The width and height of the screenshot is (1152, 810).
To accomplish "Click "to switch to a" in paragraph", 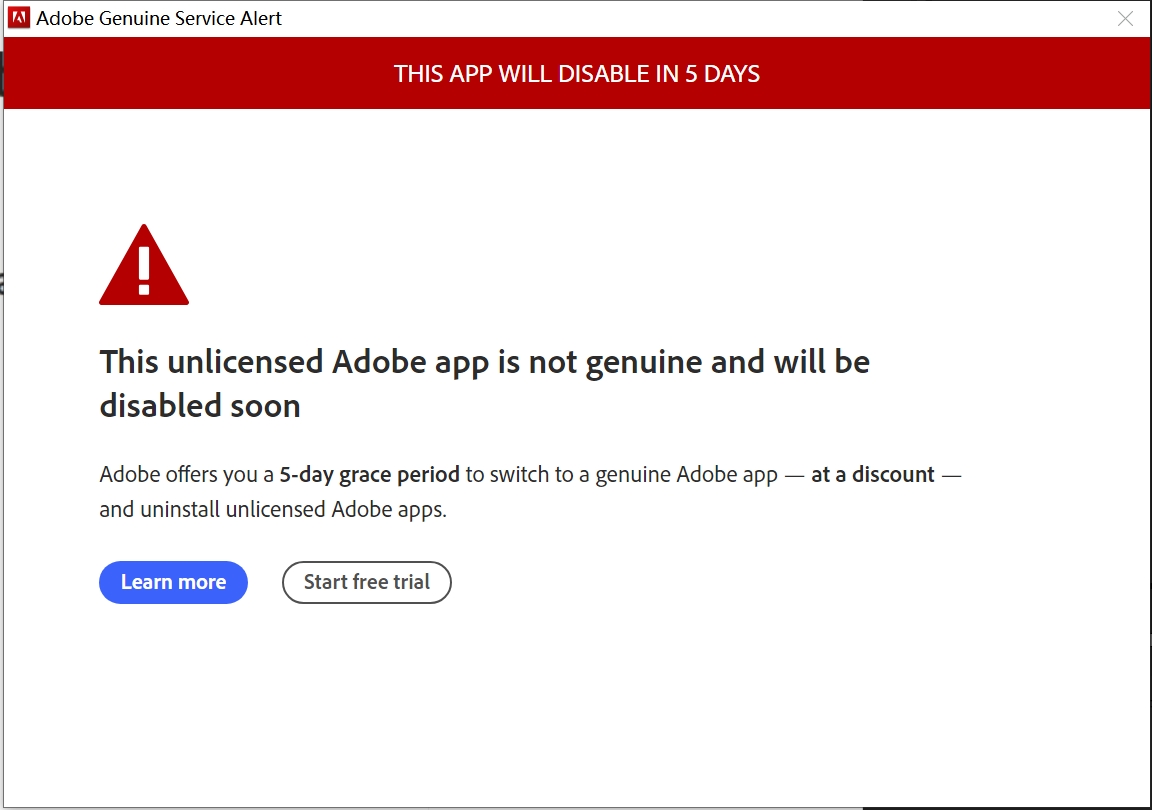I will pyautogui.click(x=527, y=474).
